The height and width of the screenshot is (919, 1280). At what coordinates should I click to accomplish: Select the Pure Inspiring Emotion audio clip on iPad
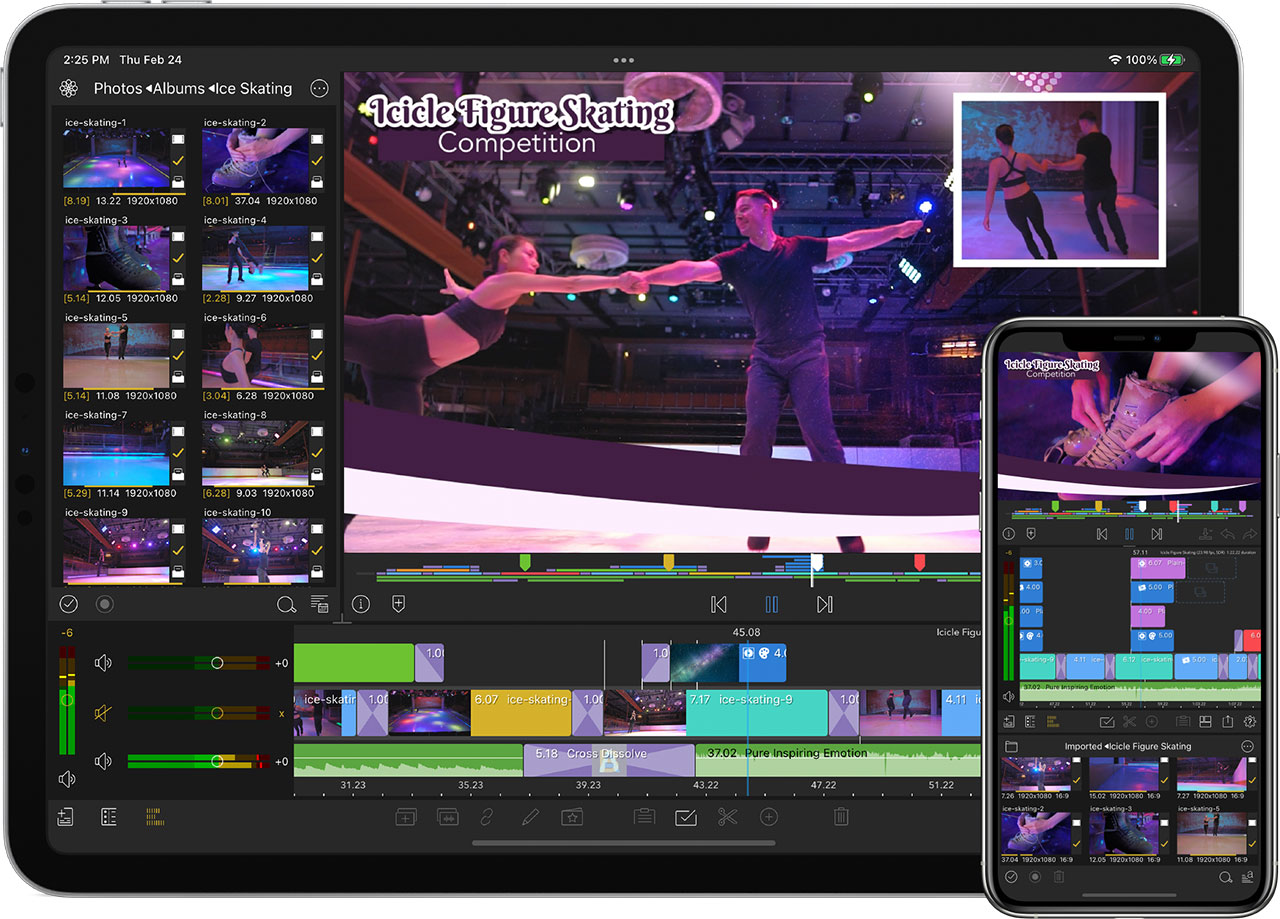(x=837, y=761)
